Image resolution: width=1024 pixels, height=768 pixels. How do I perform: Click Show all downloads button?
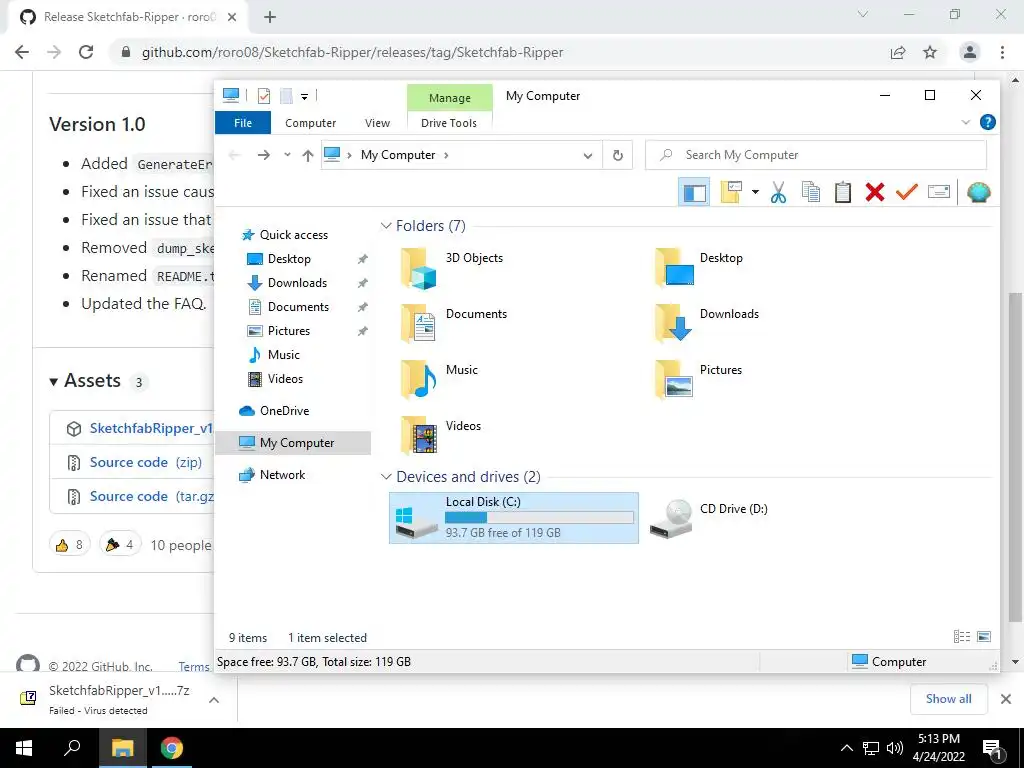coord(948,699)
